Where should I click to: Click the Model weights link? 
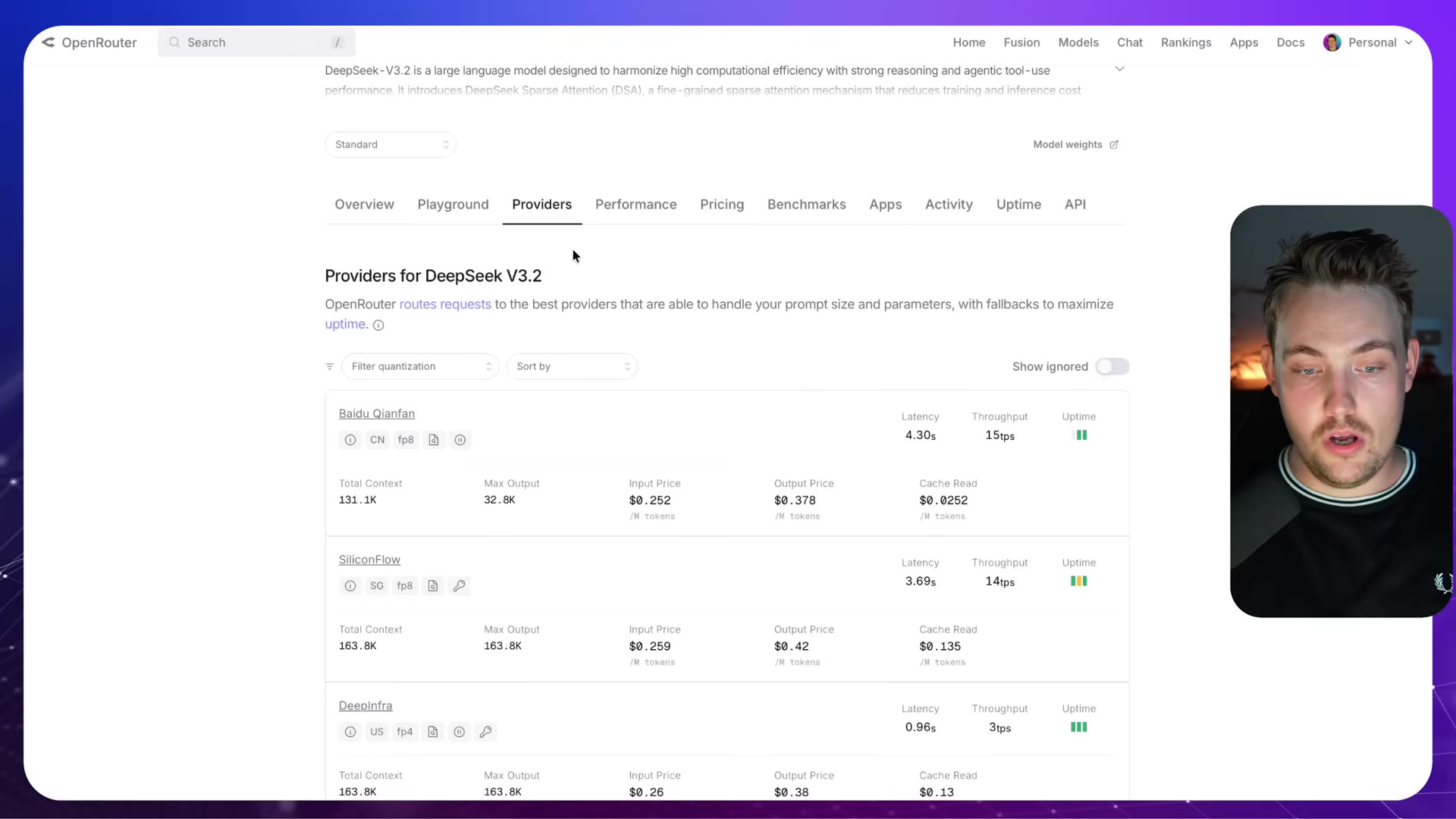tap(1068, 145)
